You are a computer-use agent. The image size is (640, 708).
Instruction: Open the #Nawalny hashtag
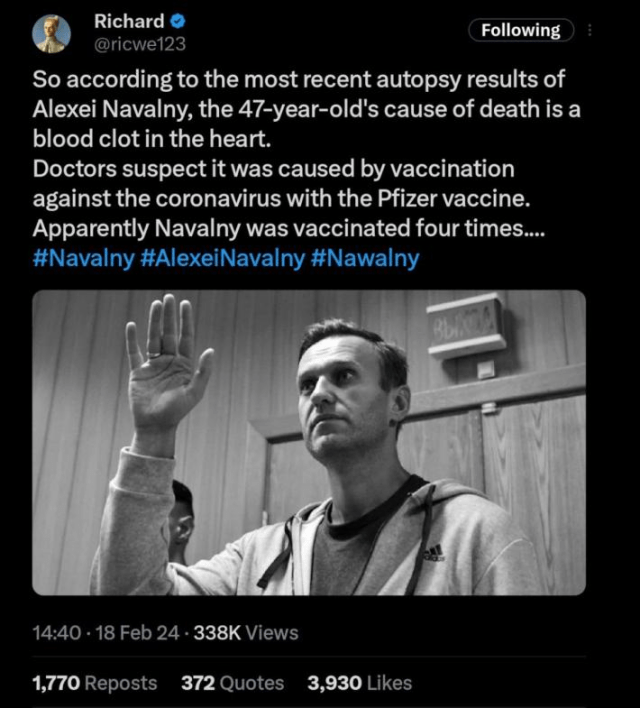pyautogui.click(x=365, y=258)
